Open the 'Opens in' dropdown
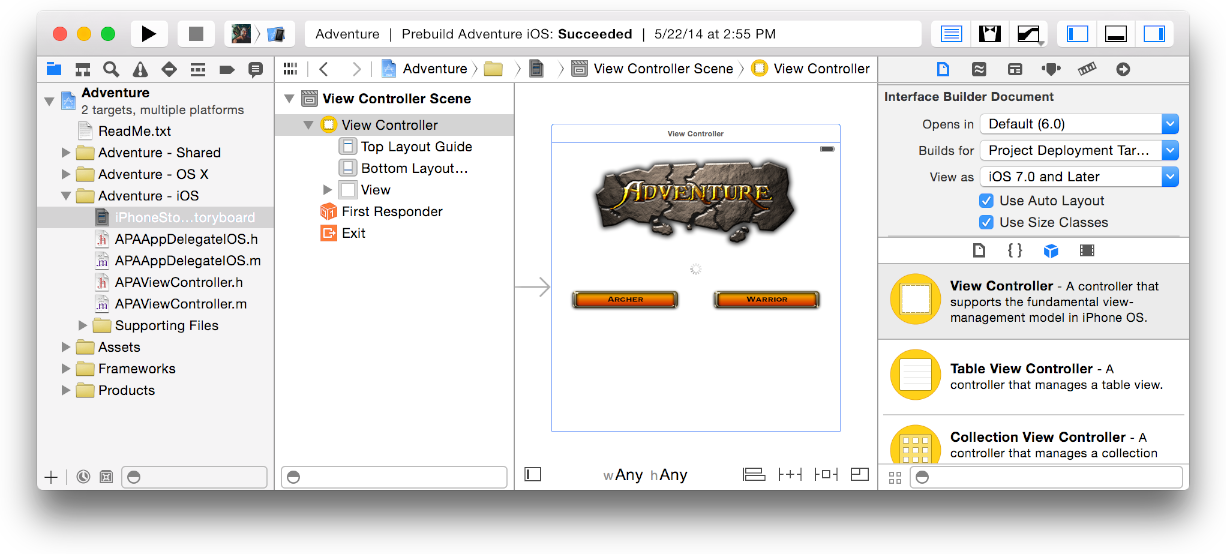Screen dimensions: 1226x554 (1079, 125)
